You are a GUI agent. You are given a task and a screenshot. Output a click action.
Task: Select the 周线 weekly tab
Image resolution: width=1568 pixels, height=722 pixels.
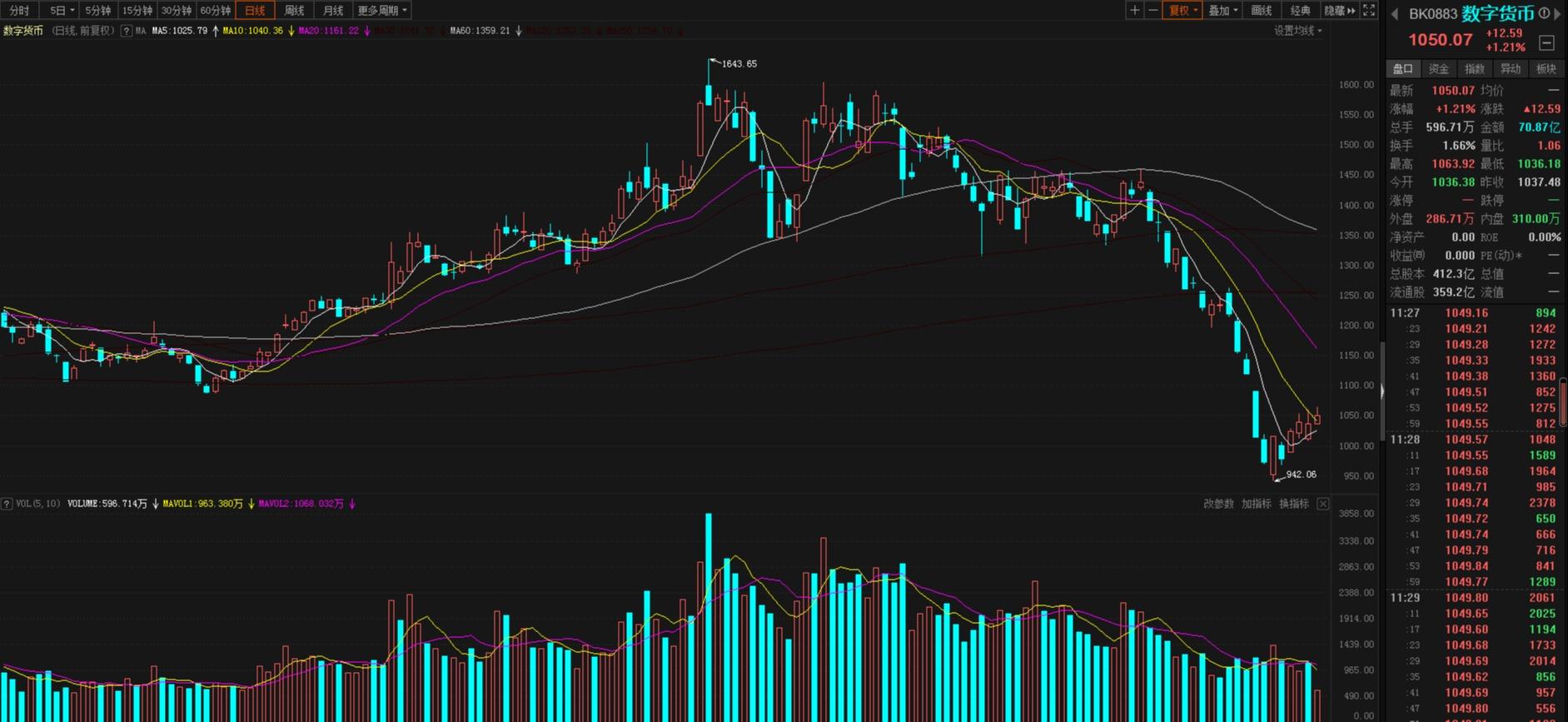(294, 10)
